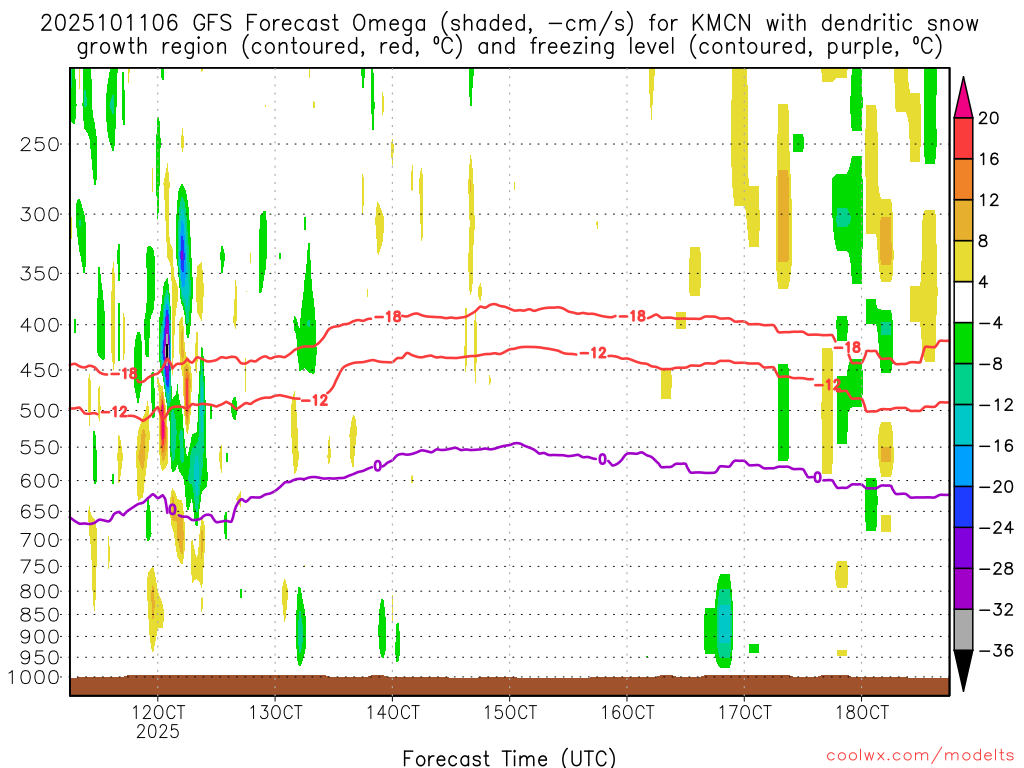The width and height of the screenshot is (1024, 768).
Task: Click the 400 pressure level label
Action: [x=39, y=325]
